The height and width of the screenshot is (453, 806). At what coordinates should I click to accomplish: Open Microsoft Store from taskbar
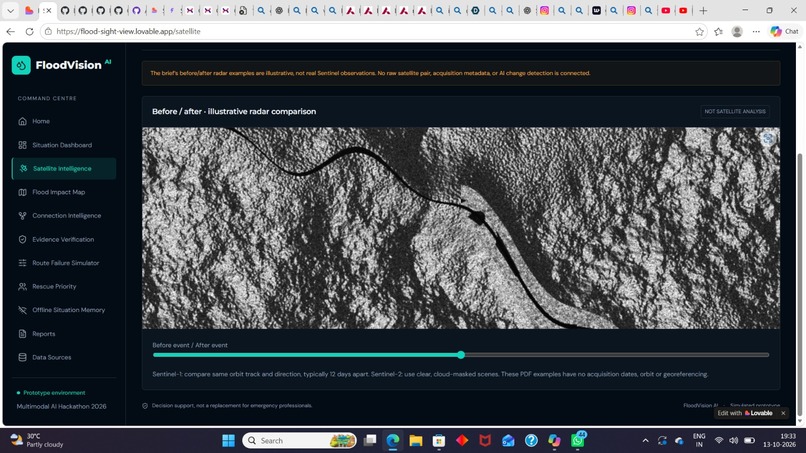(x=438, y=441)
